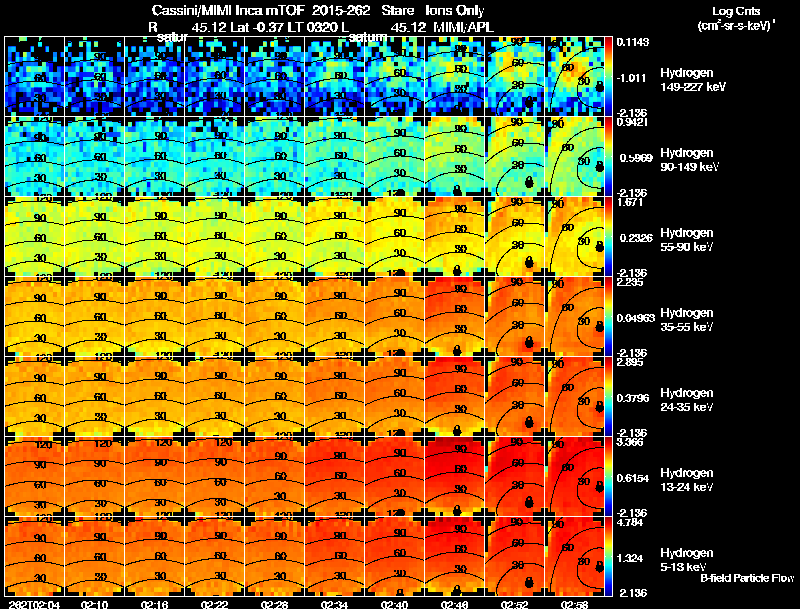Click the Hydrogen 35-55 keV row label

click(690, 319)
